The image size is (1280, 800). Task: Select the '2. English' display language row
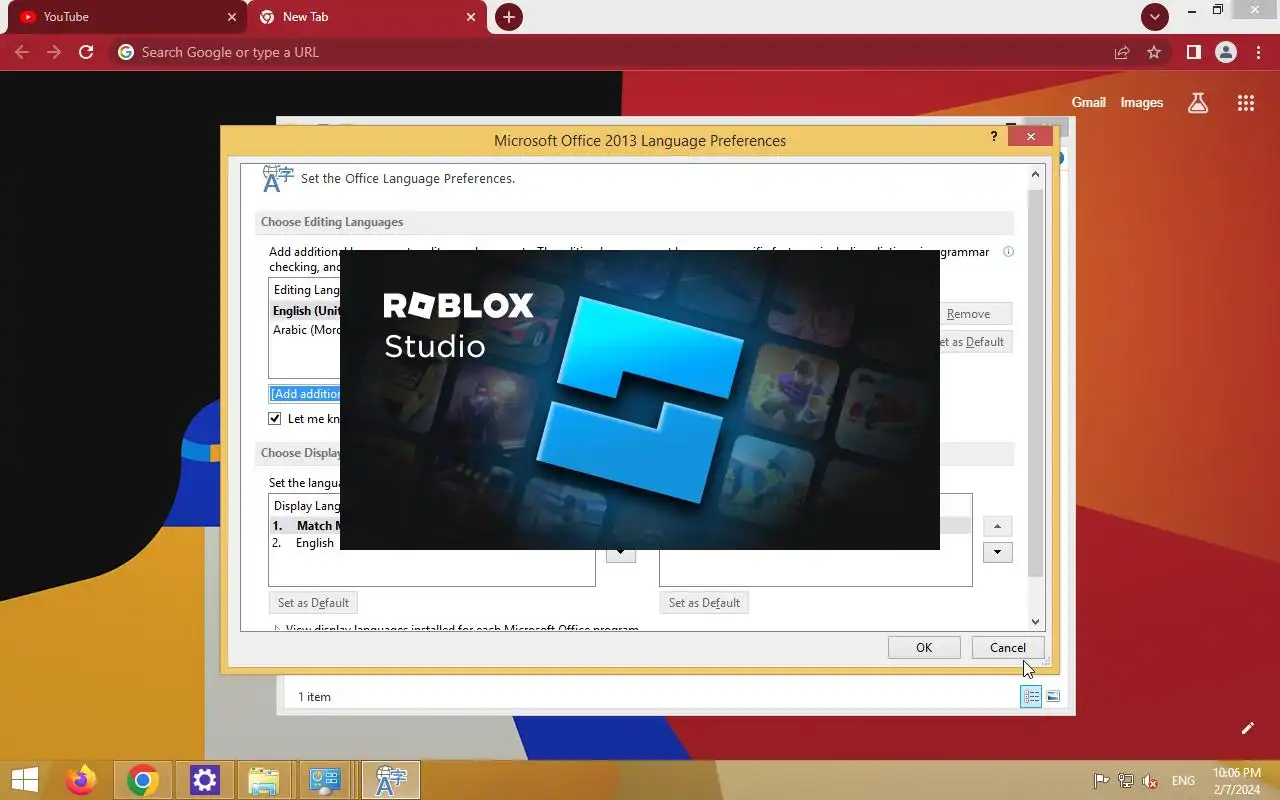coord(306,543)
